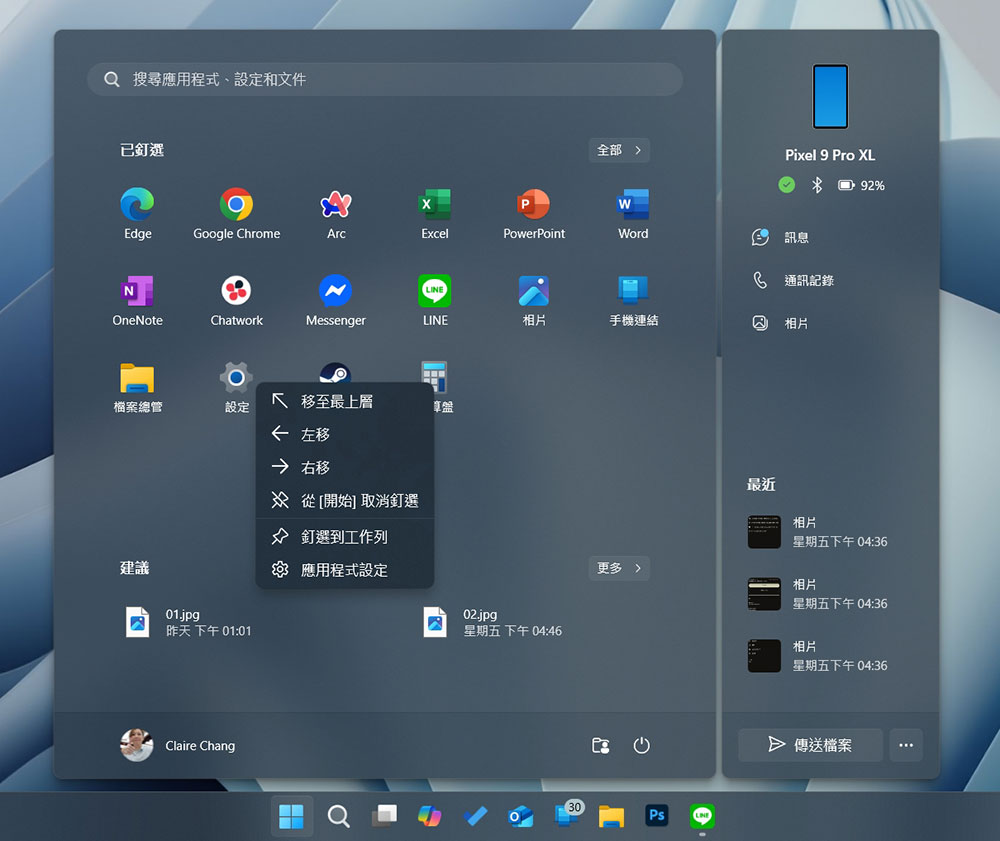Open Task View on the taskbar
The image size is (1000, 841).
pyautogui.click(x=384, y=816)
